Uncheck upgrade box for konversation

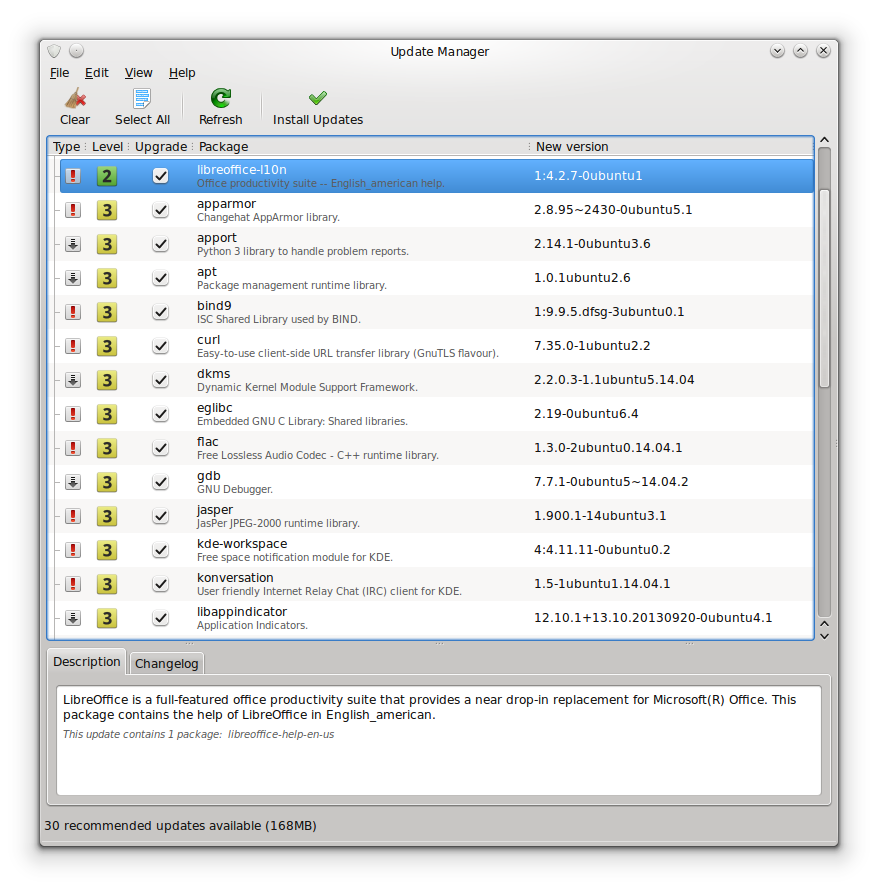pos(160,584)
